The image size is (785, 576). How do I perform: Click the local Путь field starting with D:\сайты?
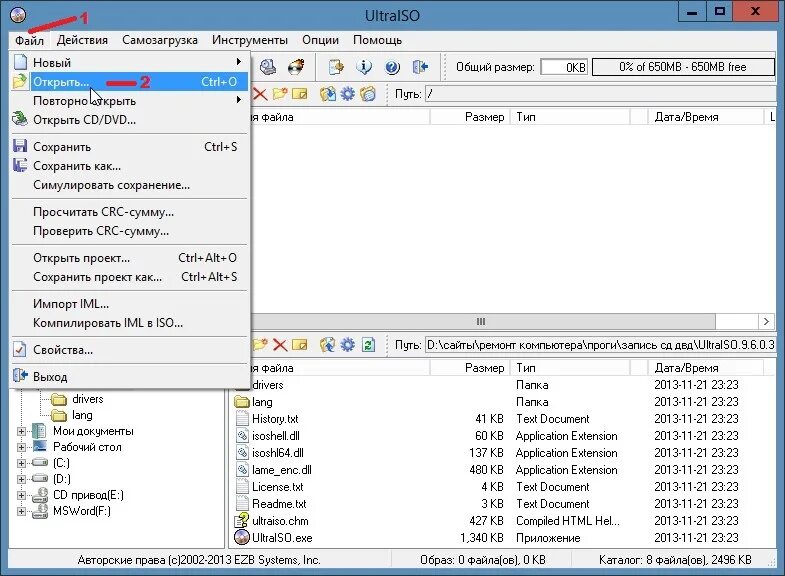coord(600,345)
